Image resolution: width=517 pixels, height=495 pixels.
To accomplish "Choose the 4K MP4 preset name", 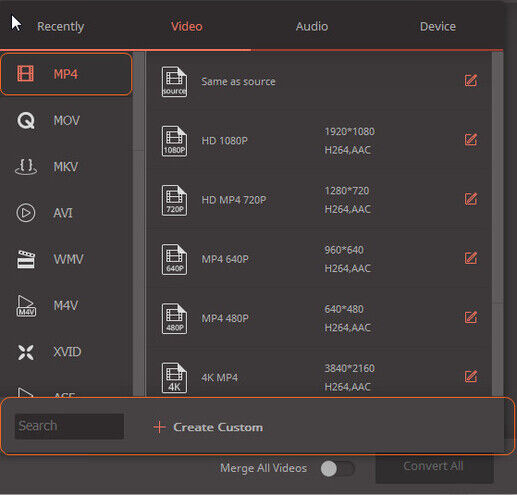I will click(x=219, y=378).
